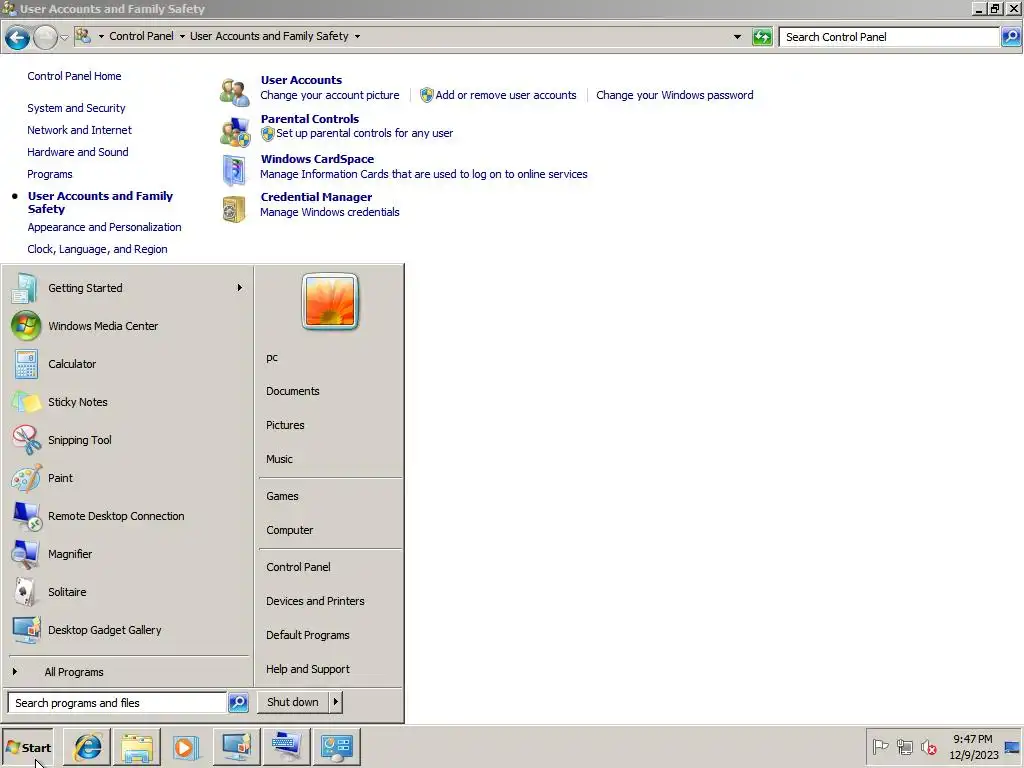Click the Search Control Panel magnifier icon
The height and width of the screenshot is (768, 1024).
point(1011,37)
